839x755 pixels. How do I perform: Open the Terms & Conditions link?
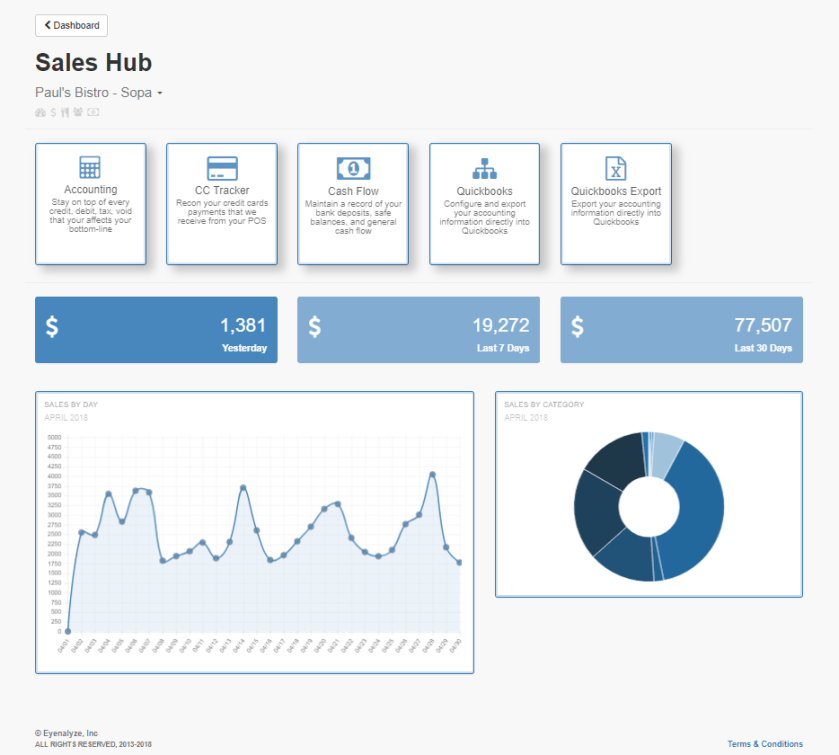pos(764,742)
